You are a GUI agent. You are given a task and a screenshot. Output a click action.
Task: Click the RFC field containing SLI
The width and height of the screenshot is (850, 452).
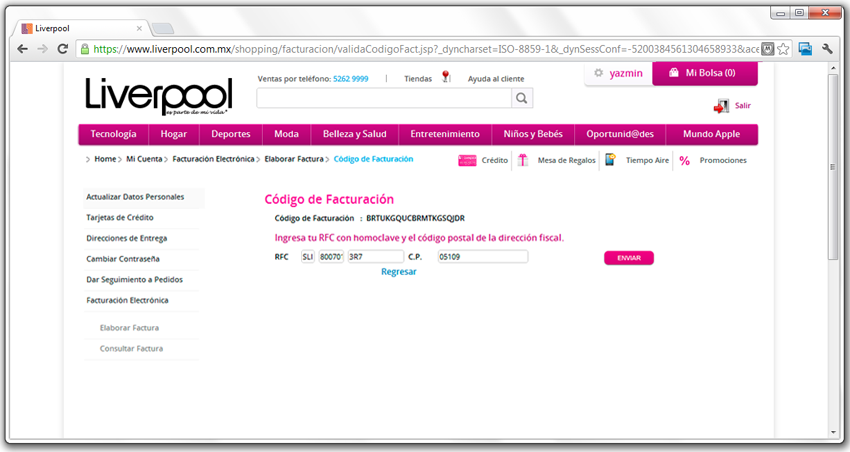pyautogui.click(x=308, y=257)
